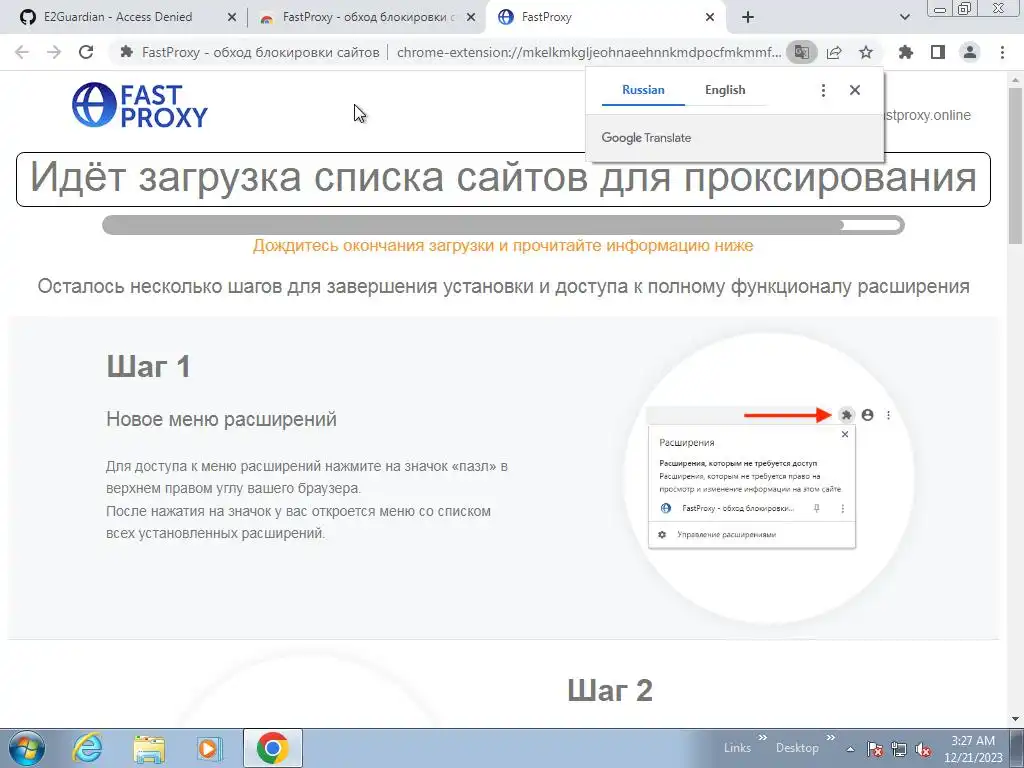Switch to the E2Guardian - Access Denied tab
This screenshot has height=768, width=1024.
(x=118, y=17)
